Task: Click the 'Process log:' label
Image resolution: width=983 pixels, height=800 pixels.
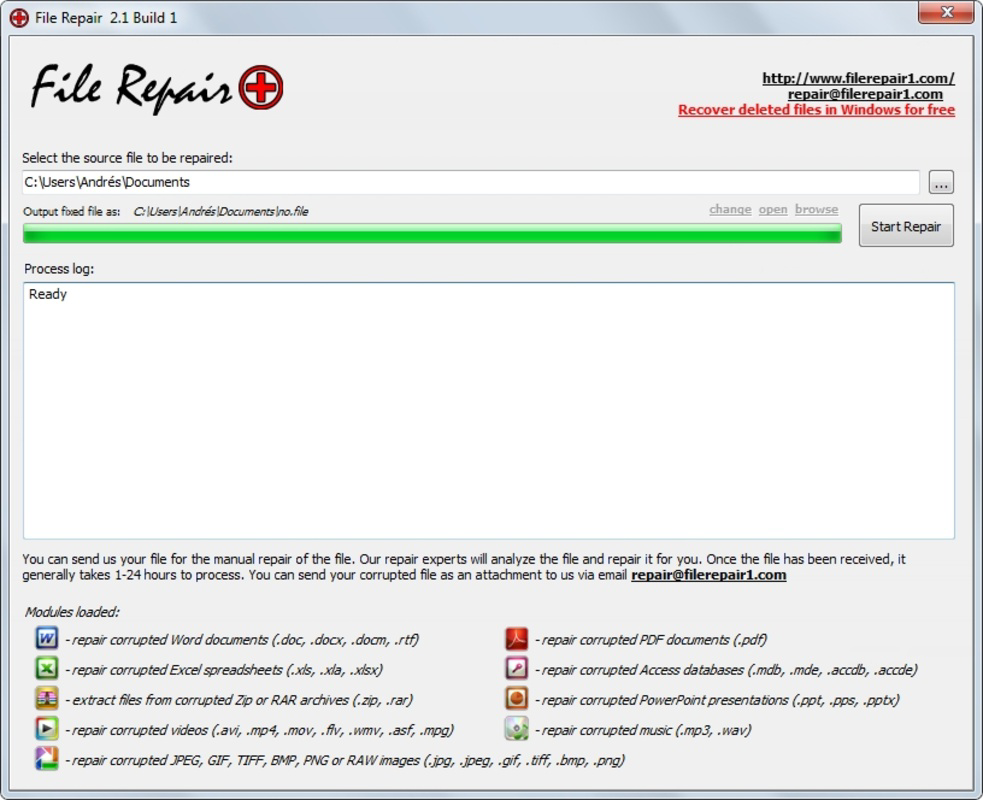Action: (x=59, y=269)
